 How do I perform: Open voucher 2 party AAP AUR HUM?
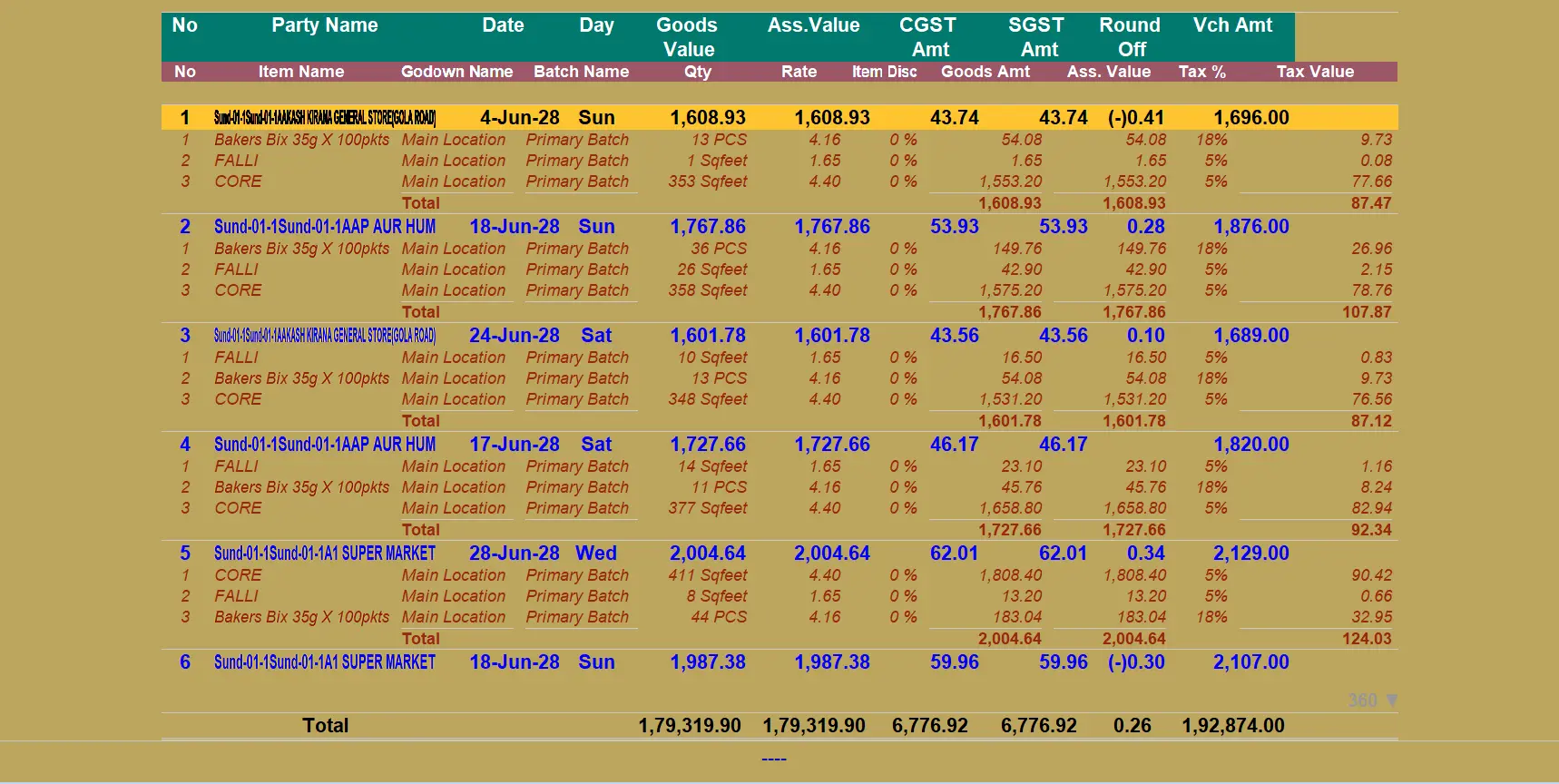pyautogui.click(x=325, y=227)
